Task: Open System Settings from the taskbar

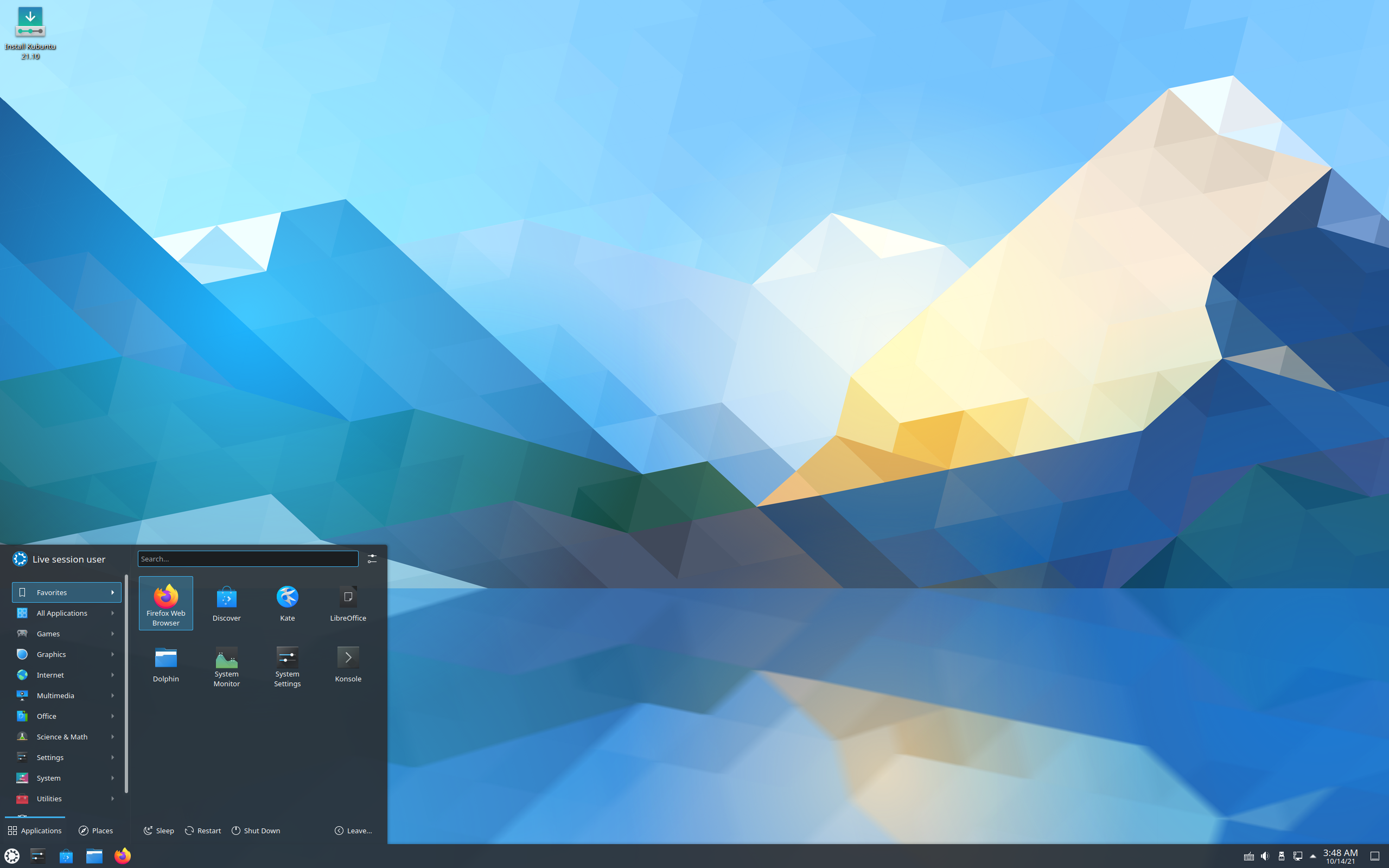Action: point(38,856)
